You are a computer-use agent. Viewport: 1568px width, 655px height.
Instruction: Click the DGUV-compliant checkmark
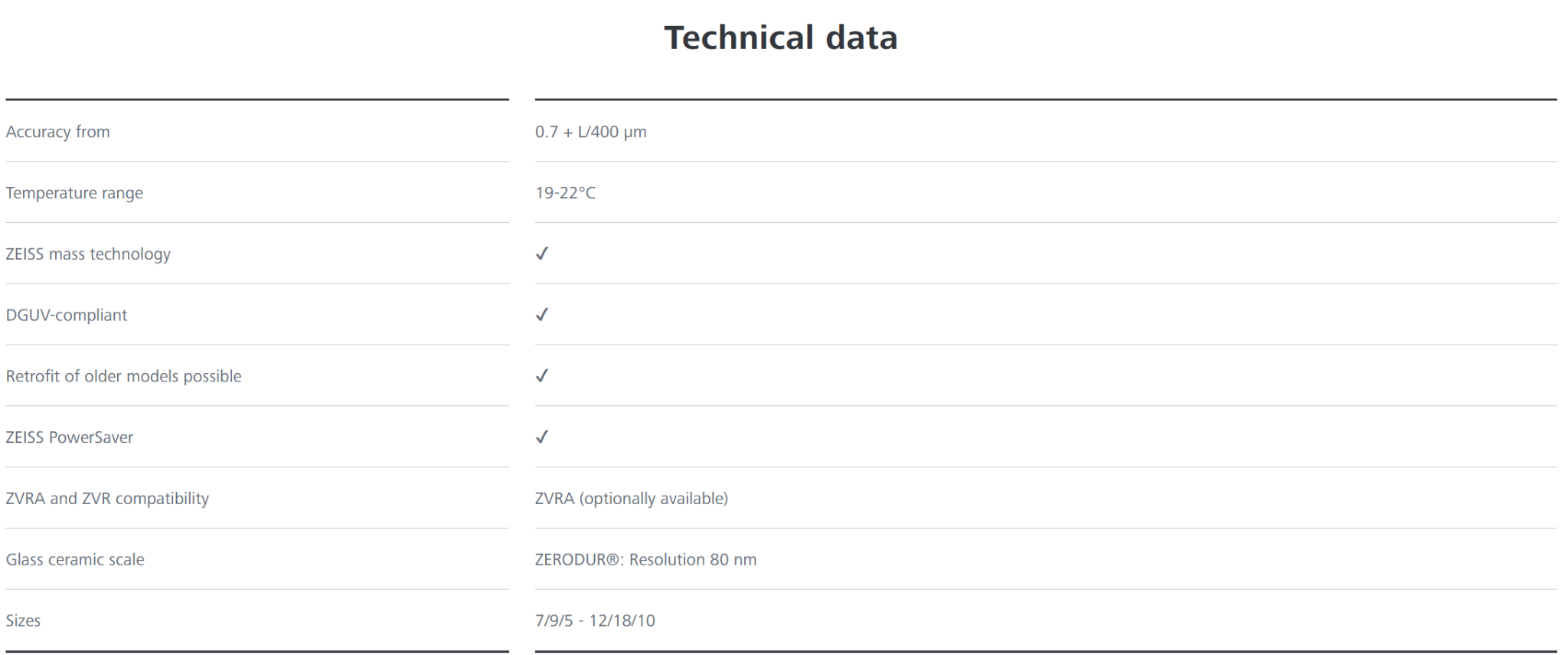point(542,315)
